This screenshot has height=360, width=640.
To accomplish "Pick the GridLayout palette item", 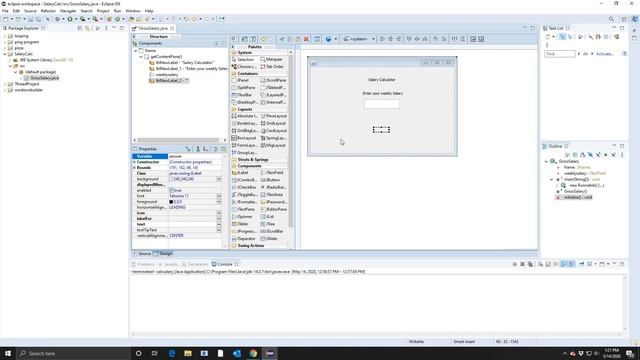I will click(x=273, y=123).
